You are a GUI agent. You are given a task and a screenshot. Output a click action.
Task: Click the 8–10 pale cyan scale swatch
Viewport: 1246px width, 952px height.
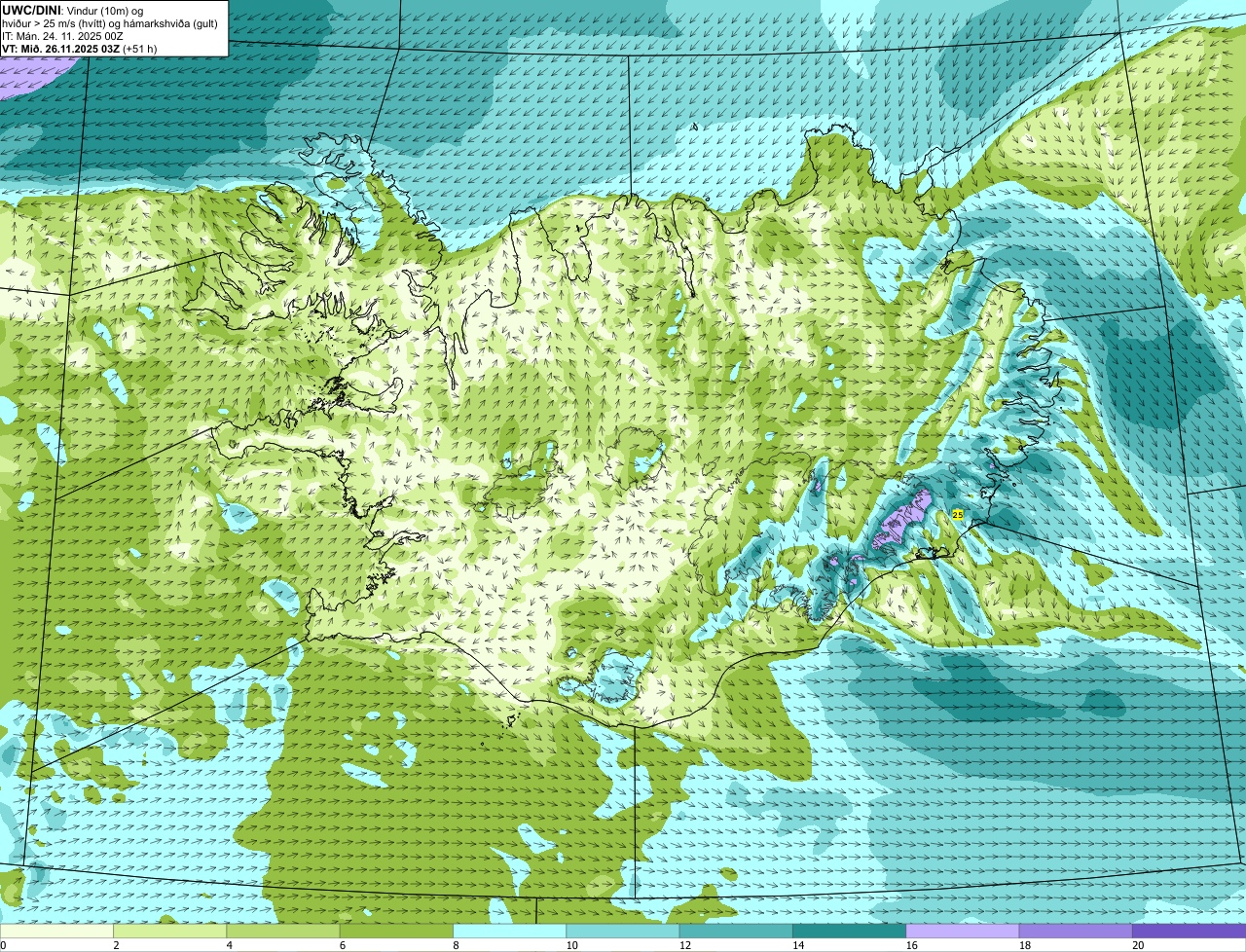pos(509,931)
